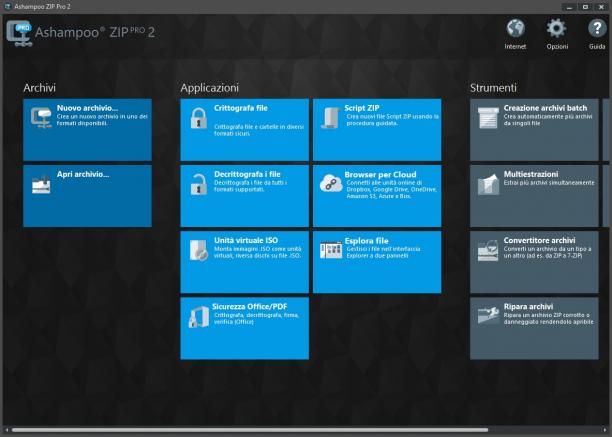Click the title bar app icon
The image size is (612, 437).
point(7,6)
